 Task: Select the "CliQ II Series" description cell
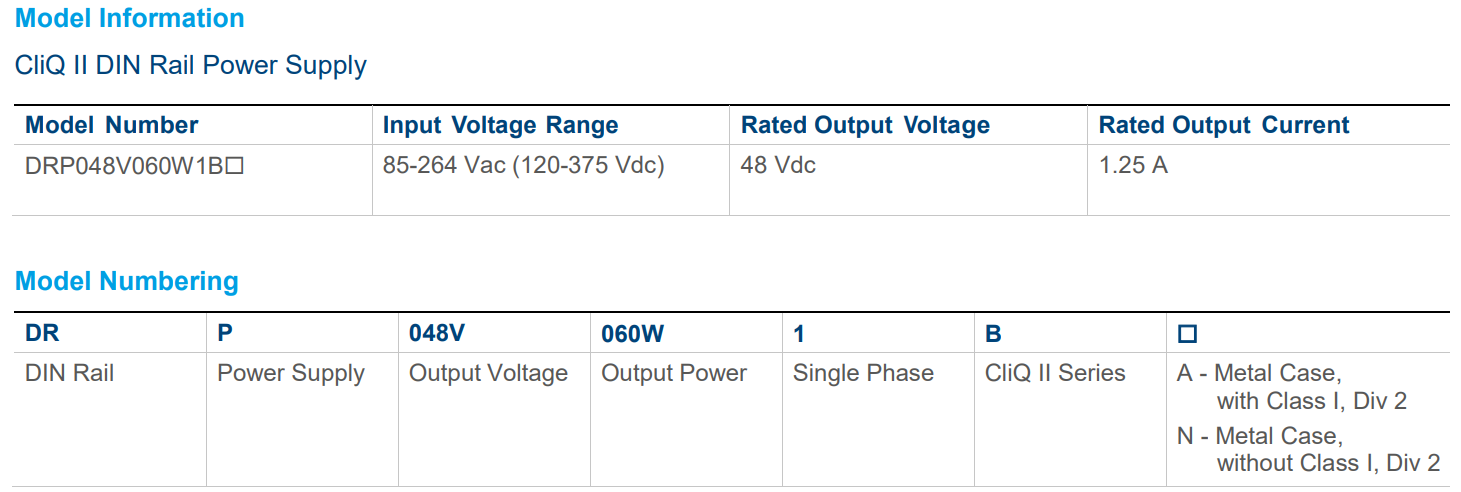[x=1055, y=374]
